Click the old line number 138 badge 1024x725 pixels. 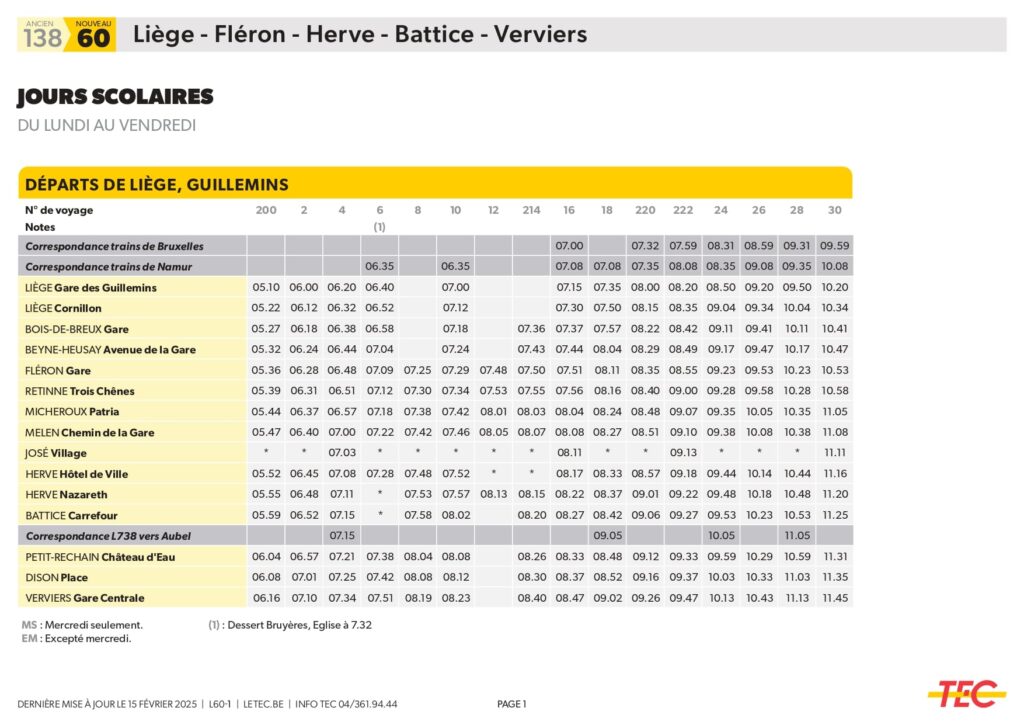point(42,37)
